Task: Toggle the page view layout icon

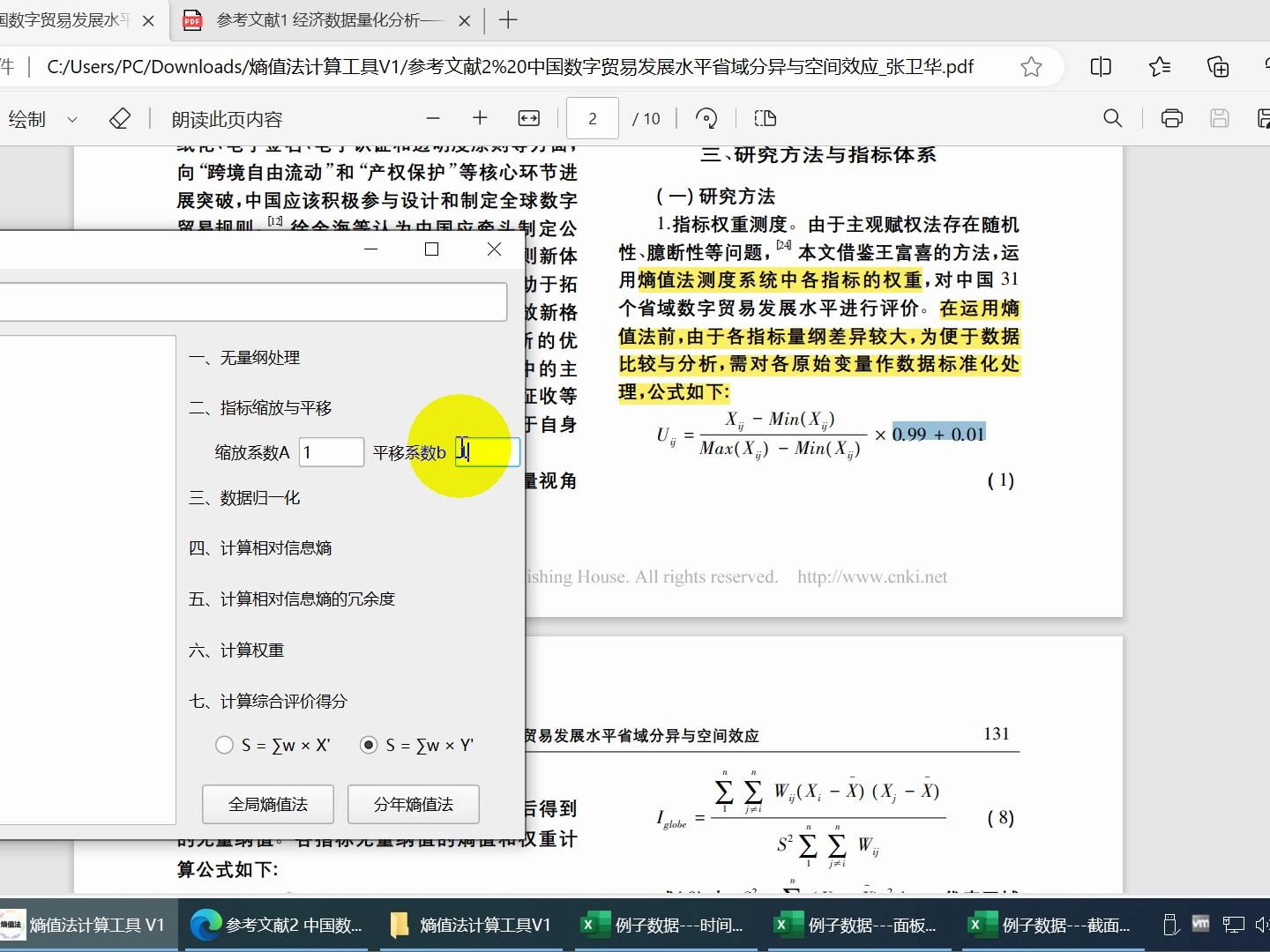Action: point(766,118)
